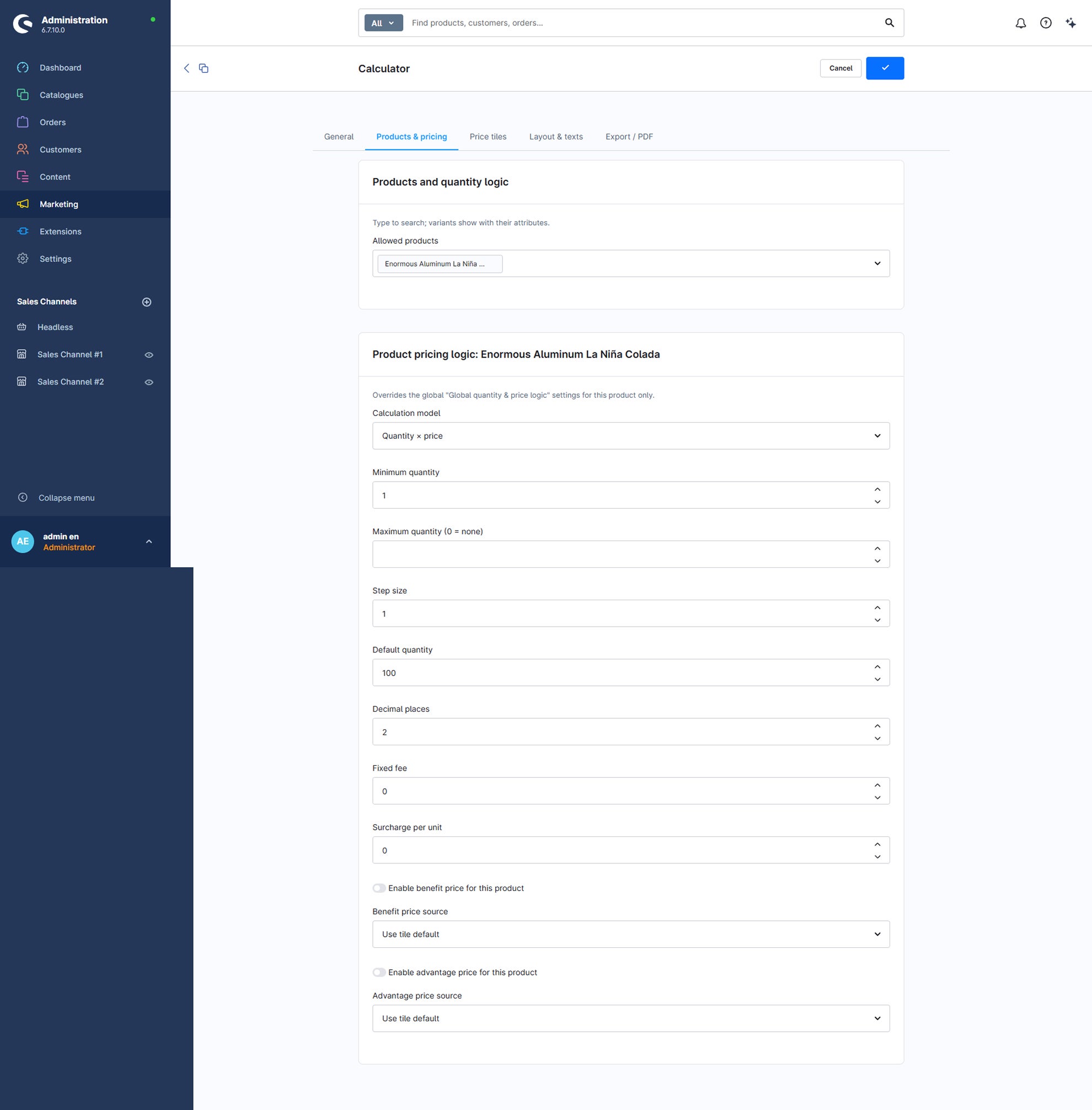Switch to the Price tiles tab

pos(488,136)
